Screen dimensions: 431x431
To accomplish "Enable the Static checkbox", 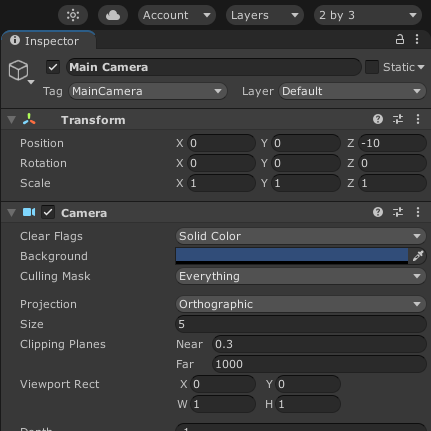I will pos(372,67).
